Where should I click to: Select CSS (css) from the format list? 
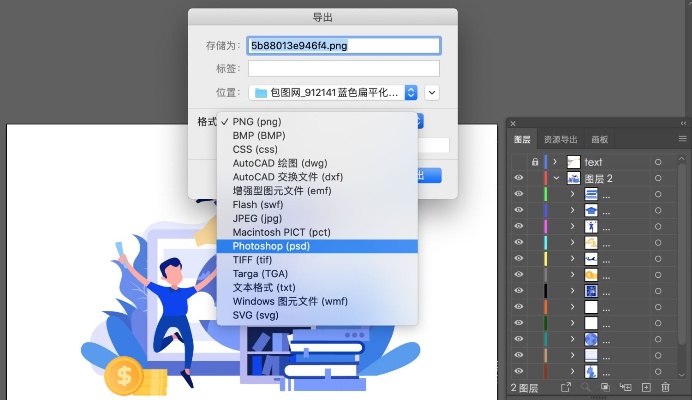[x=317, y=149]
